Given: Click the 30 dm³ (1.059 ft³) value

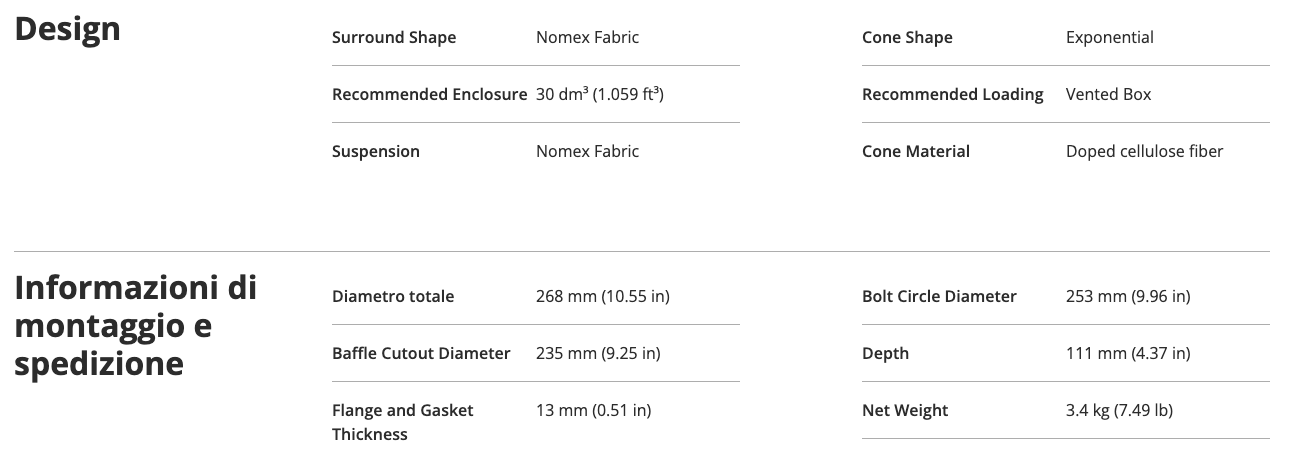Looking at the screenshot, I should 600,95.
